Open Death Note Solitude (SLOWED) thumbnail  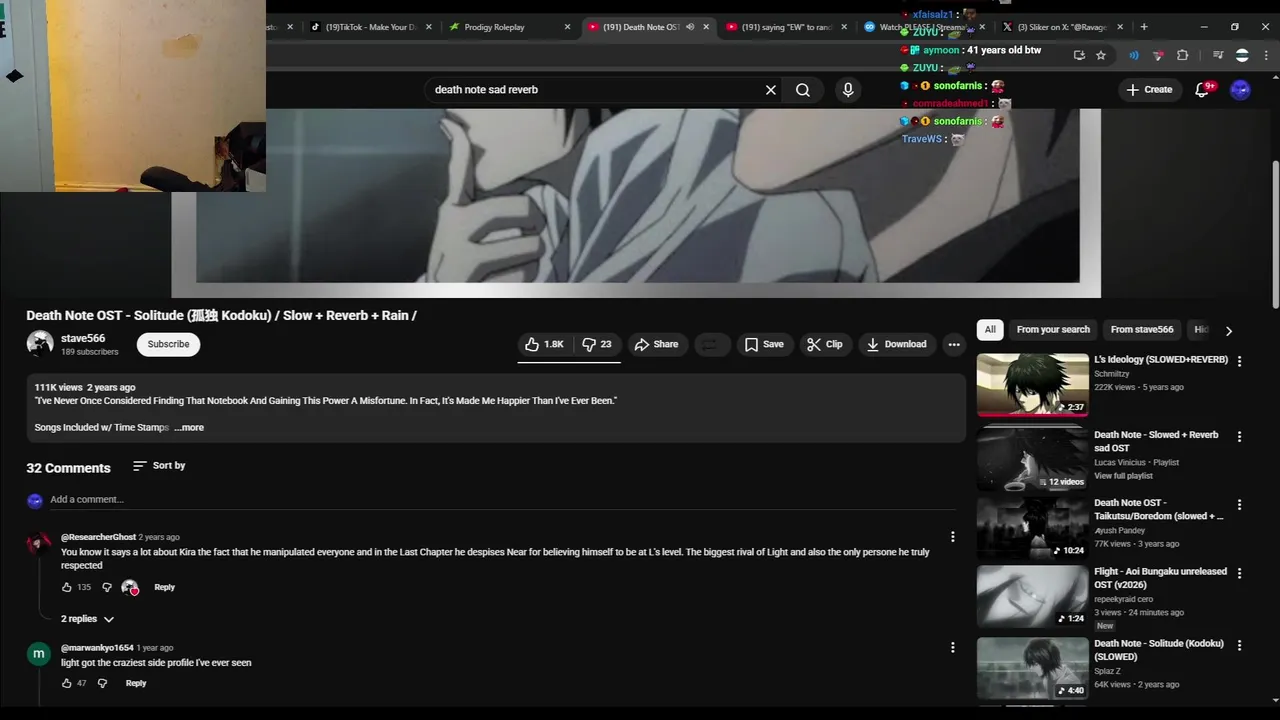(1033, 668)
